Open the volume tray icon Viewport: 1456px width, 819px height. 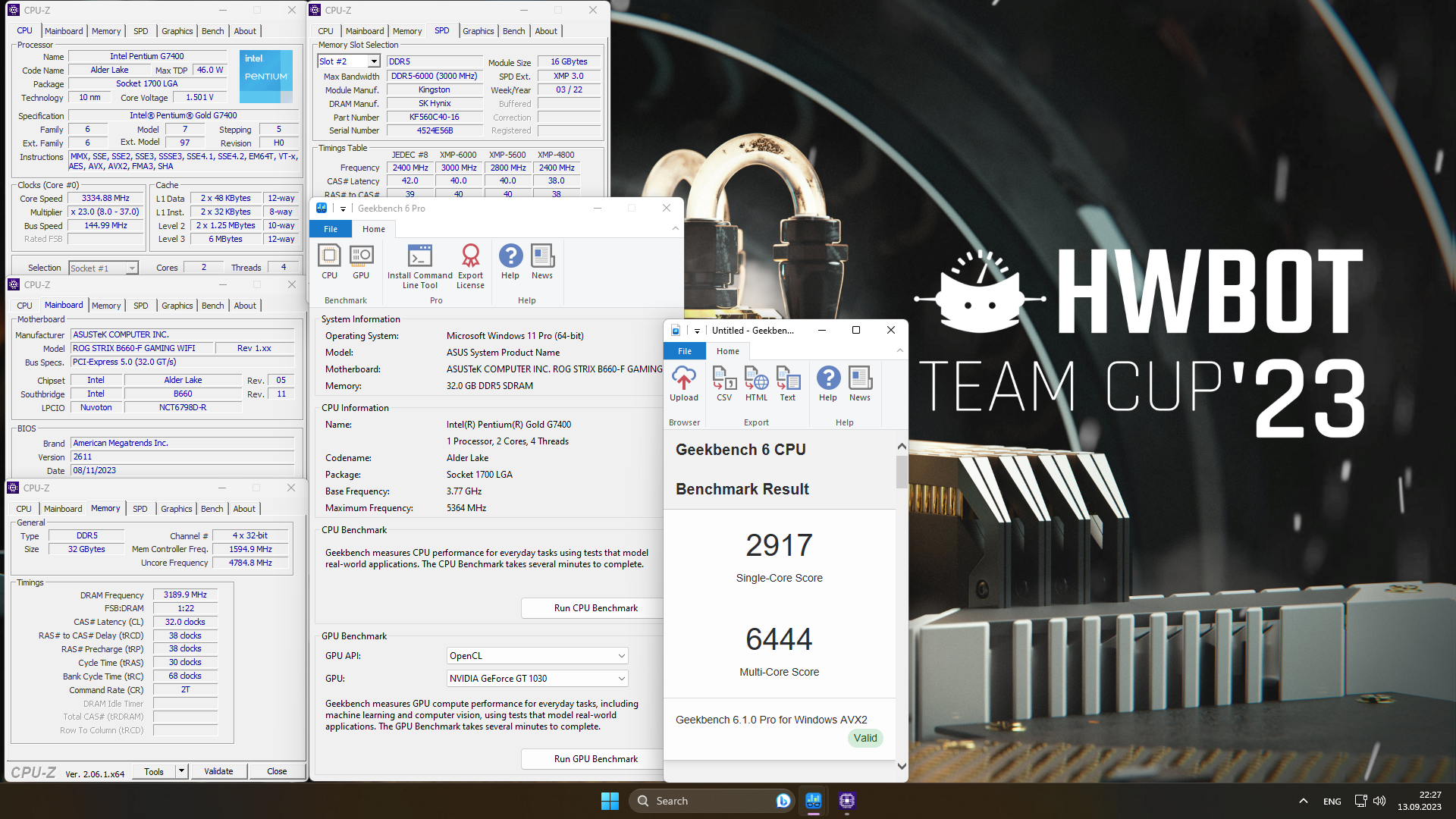point(1379,801)
